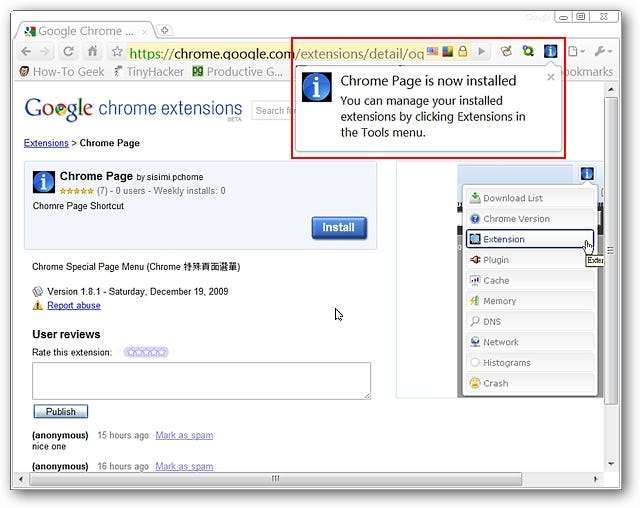Reload the current page
Viewport: 640px width, 508px height.
click(68, 52)
